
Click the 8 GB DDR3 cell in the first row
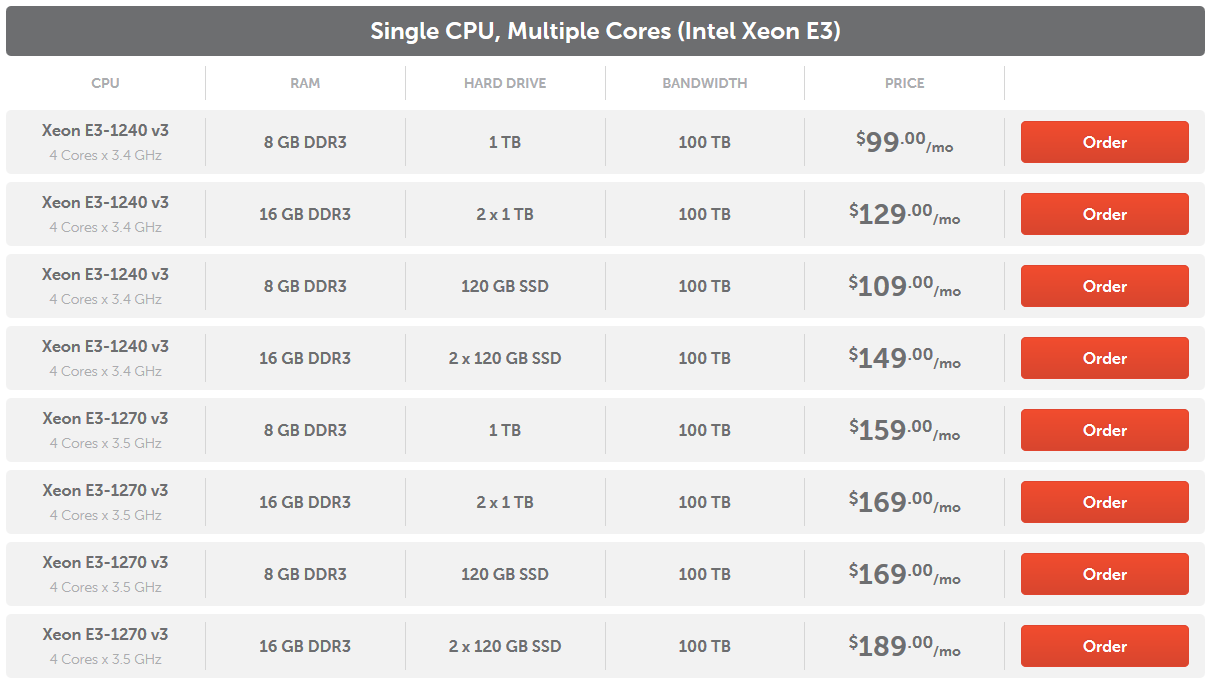point(305,142)
